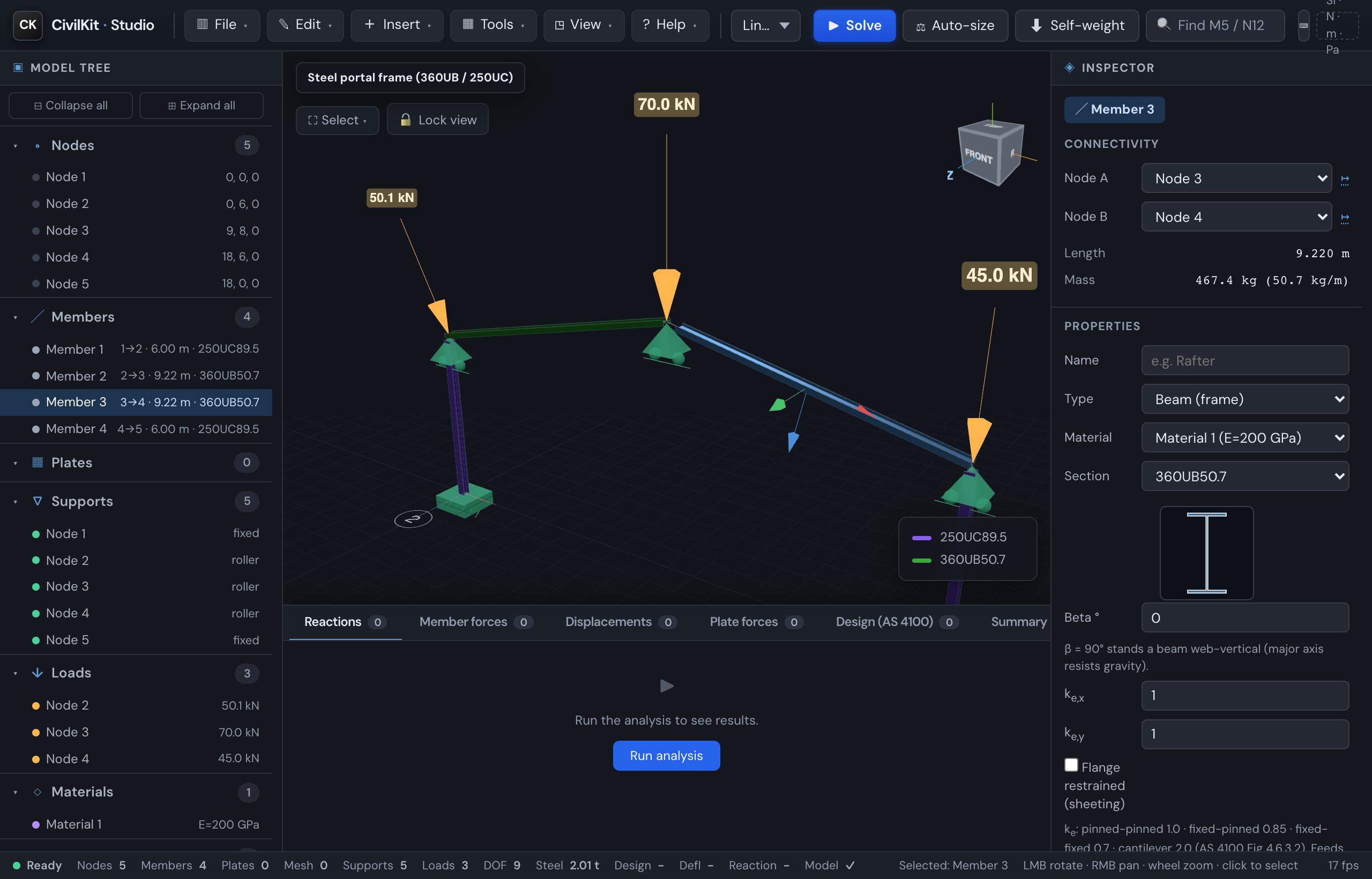Click the Beta angle input field
Image resolution: width=1372 pixels, height=879 pixels.
pos(1245,617)
